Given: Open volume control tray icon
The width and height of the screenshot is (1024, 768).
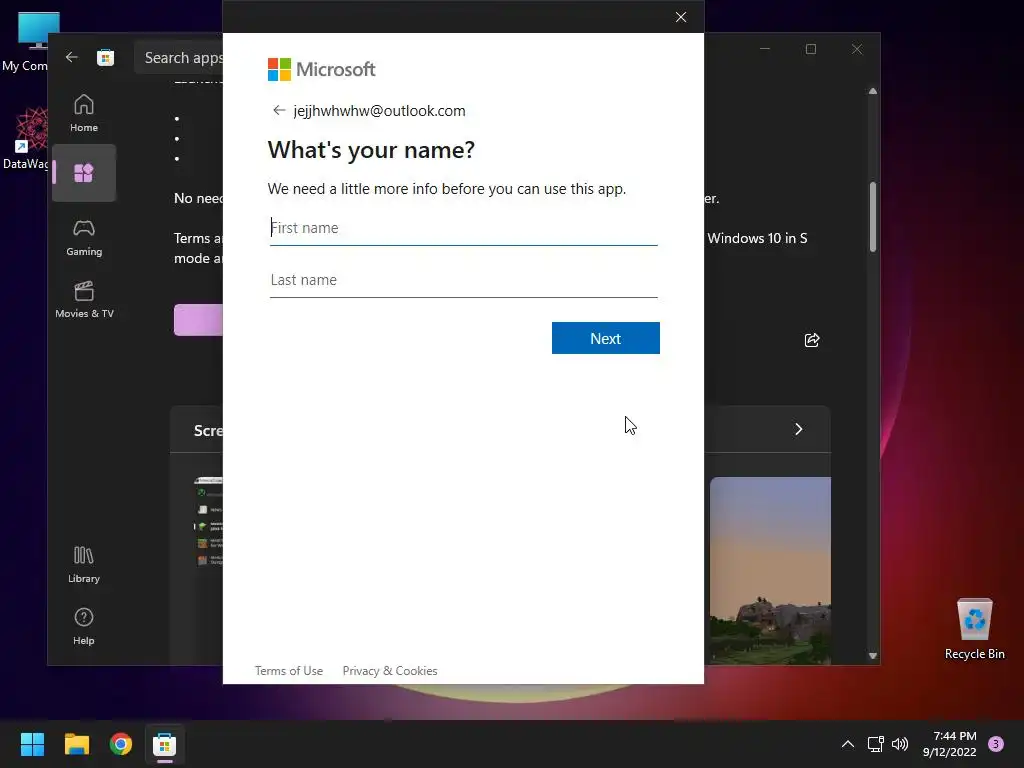Looking at the screenshot, I should 900,744.
